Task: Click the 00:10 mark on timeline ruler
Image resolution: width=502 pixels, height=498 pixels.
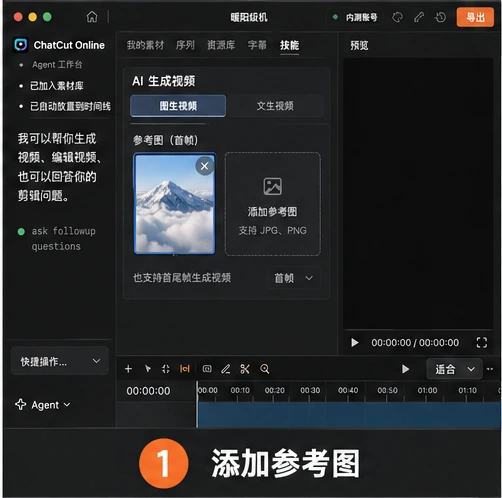Action: (240, 390)
